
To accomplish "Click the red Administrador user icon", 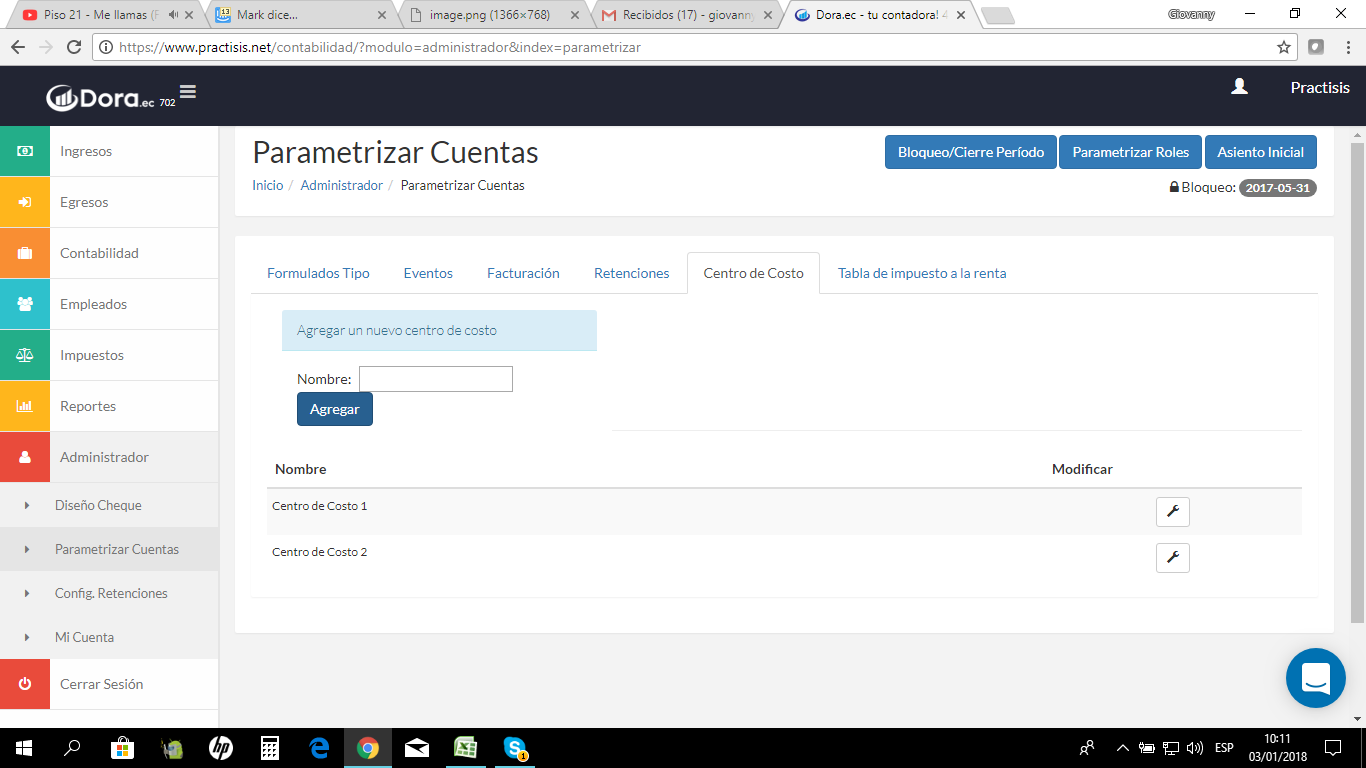I will 25,457.
